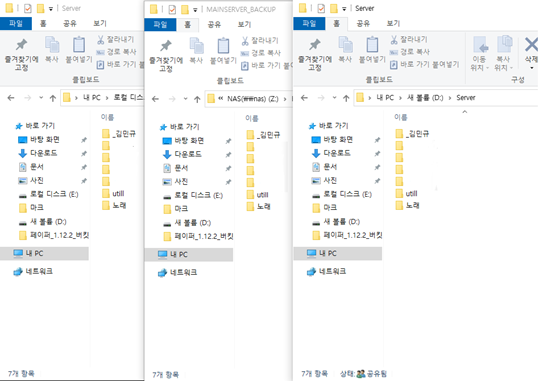Viewport: 539px width, 381px height.
Task: Select 노래 folder in MAINSERVER_BACKUP window
Action: coord(259,207)
